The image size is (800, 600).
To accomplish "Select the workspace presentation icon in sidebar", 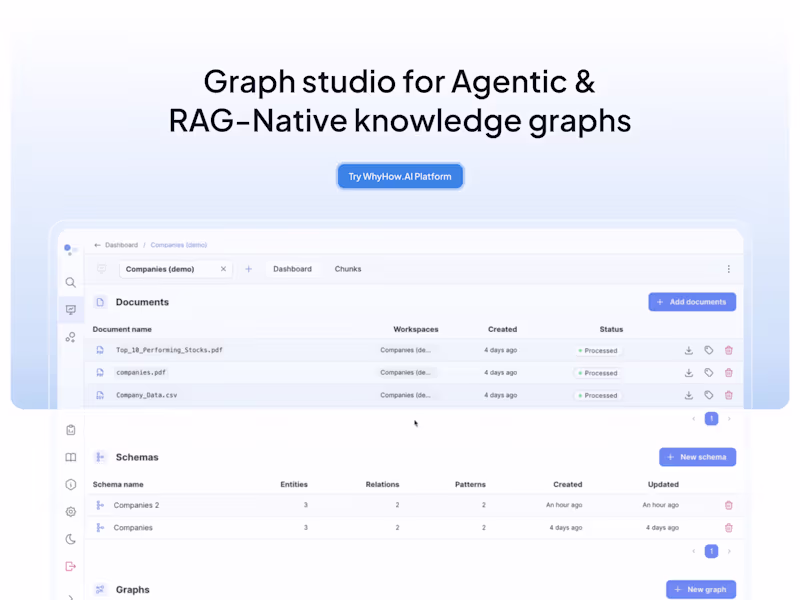I will pos(70,310).
